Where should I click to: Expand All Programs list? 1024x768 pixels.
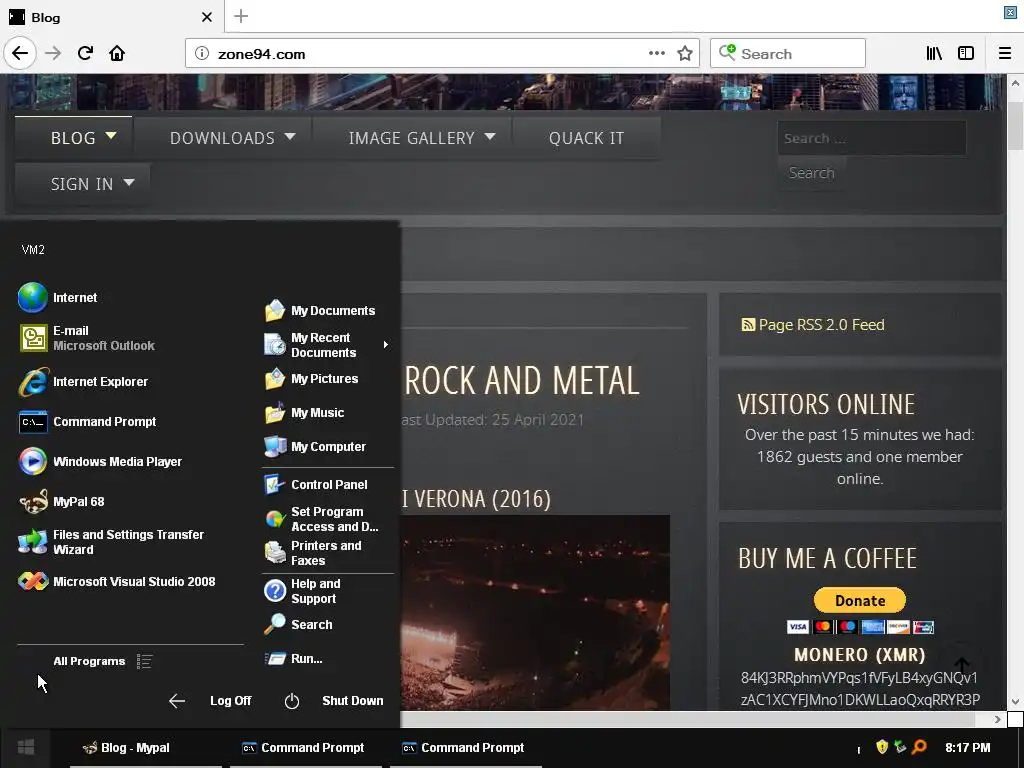pos(103,662)
